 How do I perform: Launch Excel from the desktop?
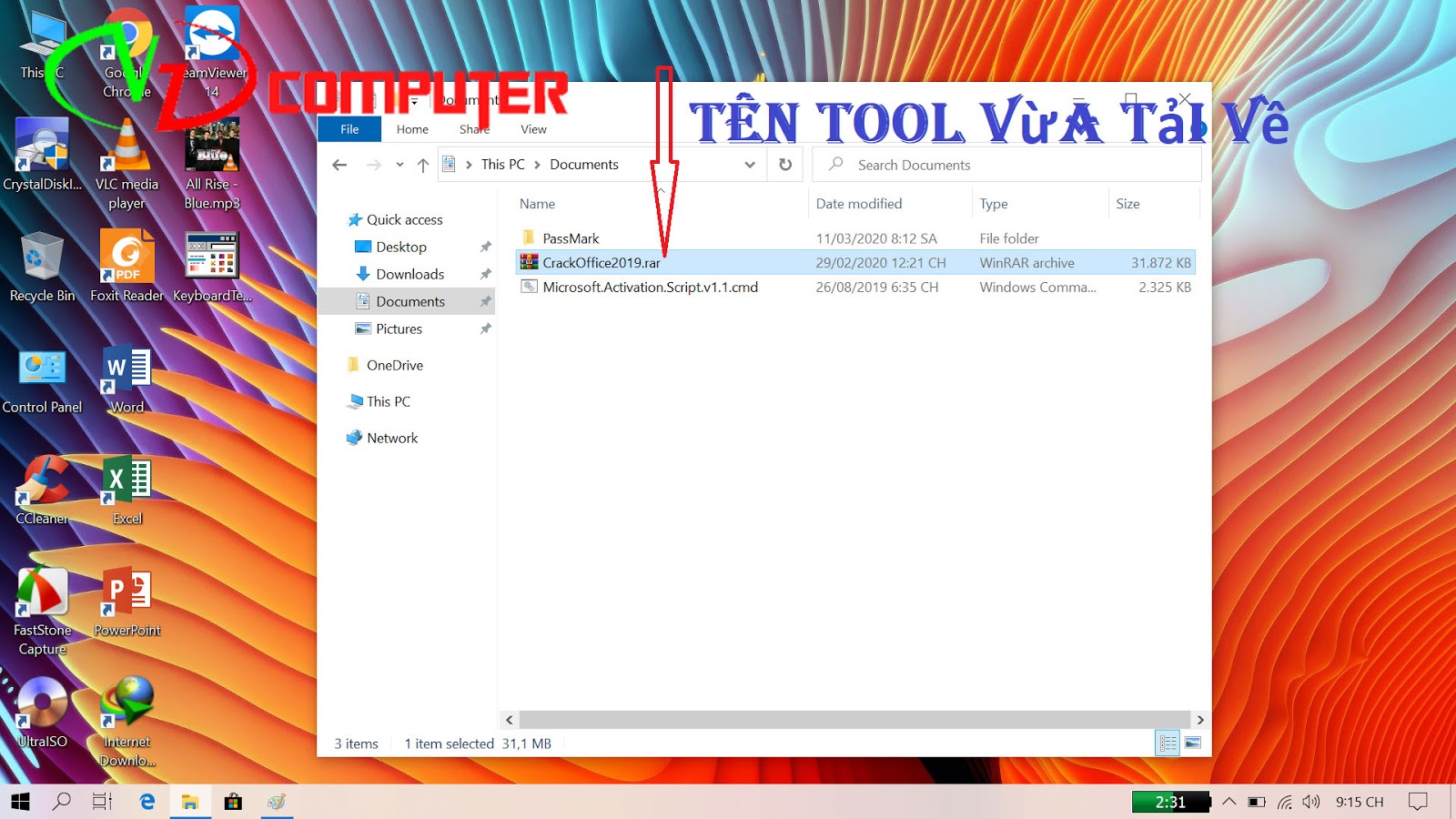[x=127, y=490]
